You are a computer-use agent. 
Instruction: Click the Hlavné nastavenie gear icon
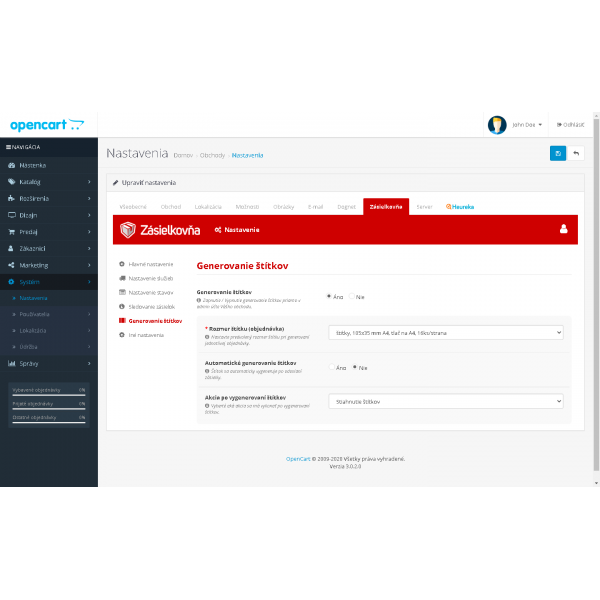click(x=122, y=264)
